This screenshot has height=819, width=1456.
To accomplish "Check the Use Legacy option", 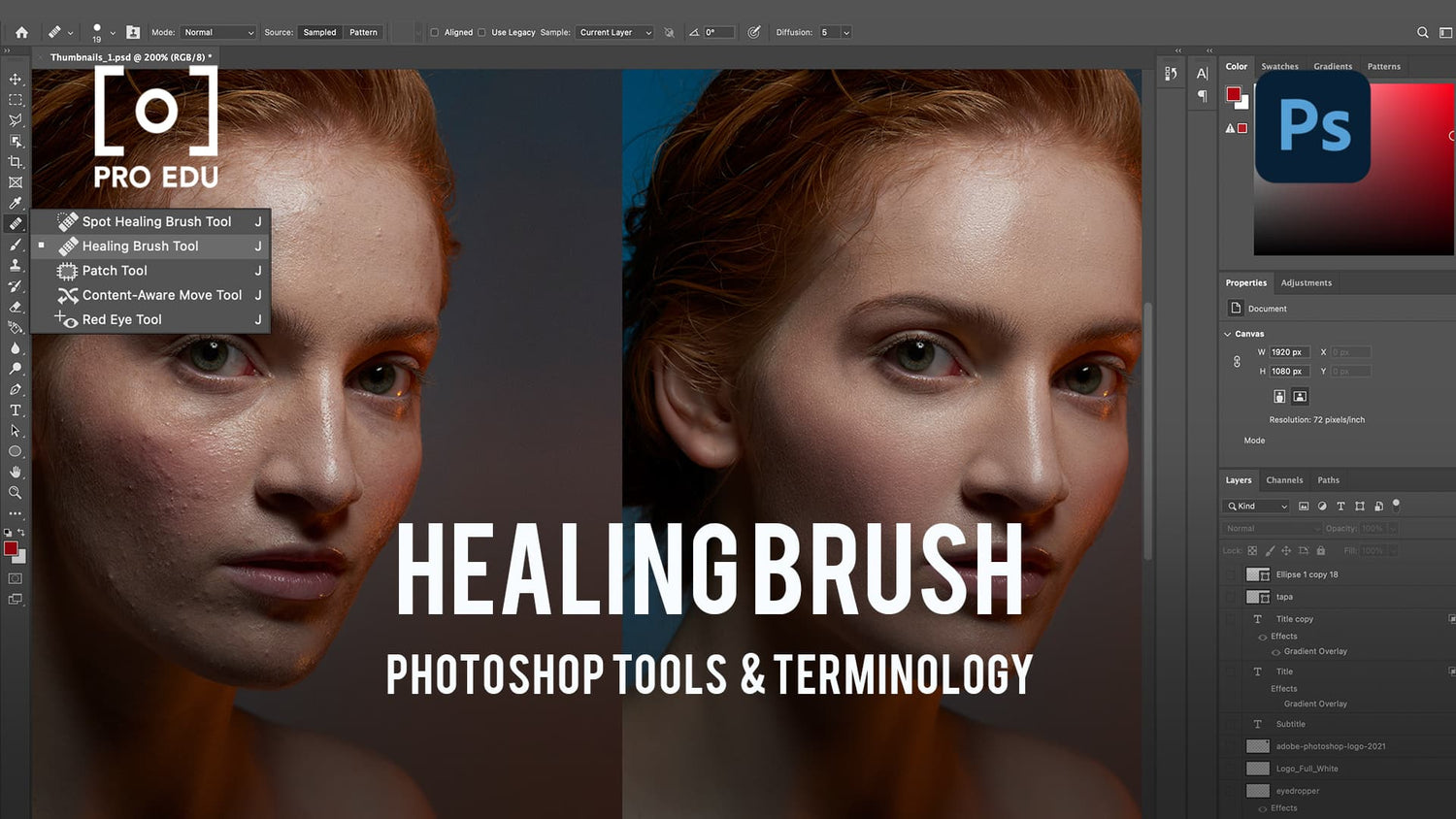I will pos(482,32).
